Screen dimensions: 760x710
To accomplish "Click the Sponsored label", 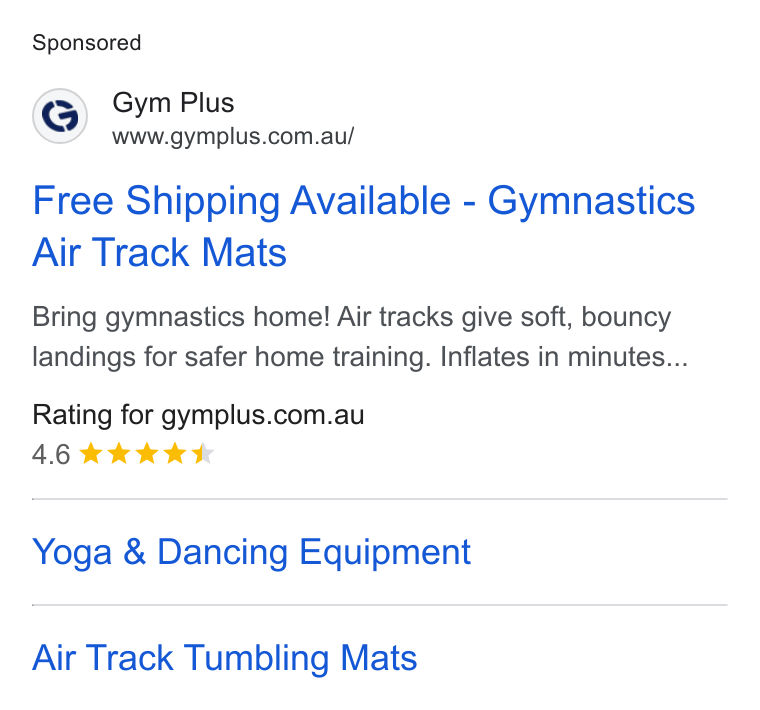I will [87, 43].
